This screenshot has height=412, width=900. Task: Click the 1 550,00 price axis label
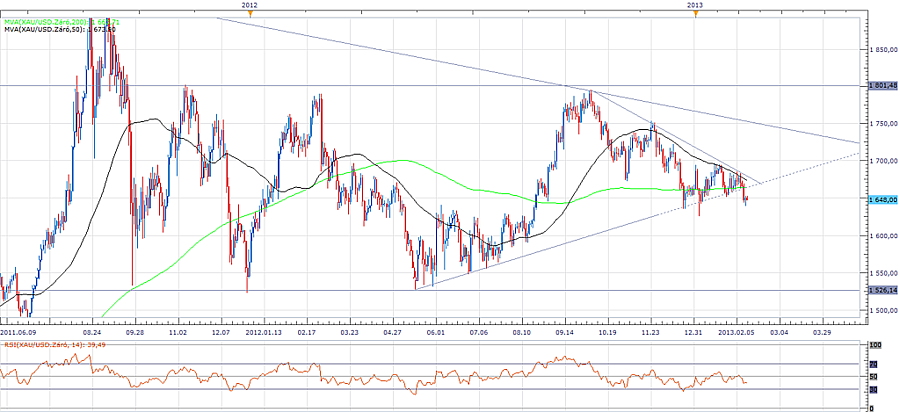[x=880, y=273]
